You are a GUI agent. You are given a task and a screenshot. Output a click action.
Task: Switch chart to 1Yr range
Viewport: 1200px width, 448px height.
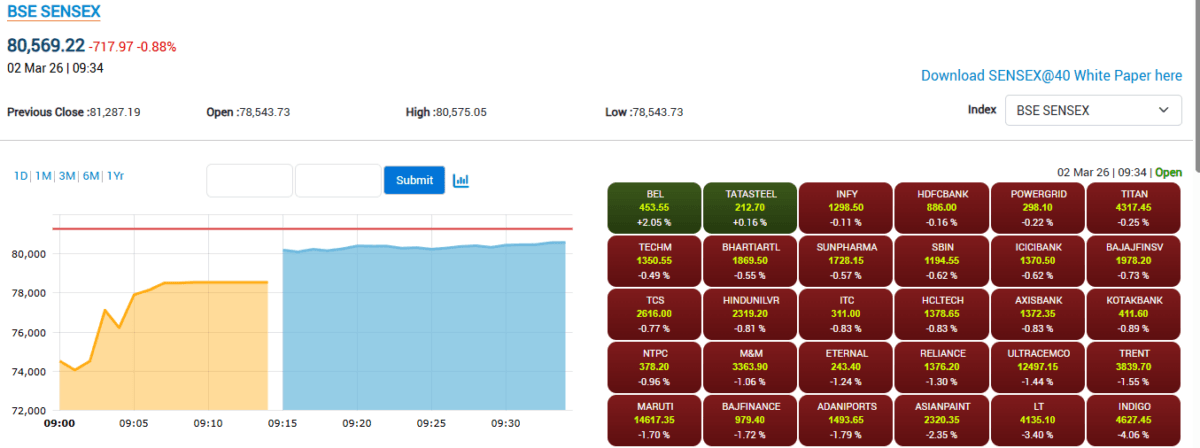(x=115, y=176)
